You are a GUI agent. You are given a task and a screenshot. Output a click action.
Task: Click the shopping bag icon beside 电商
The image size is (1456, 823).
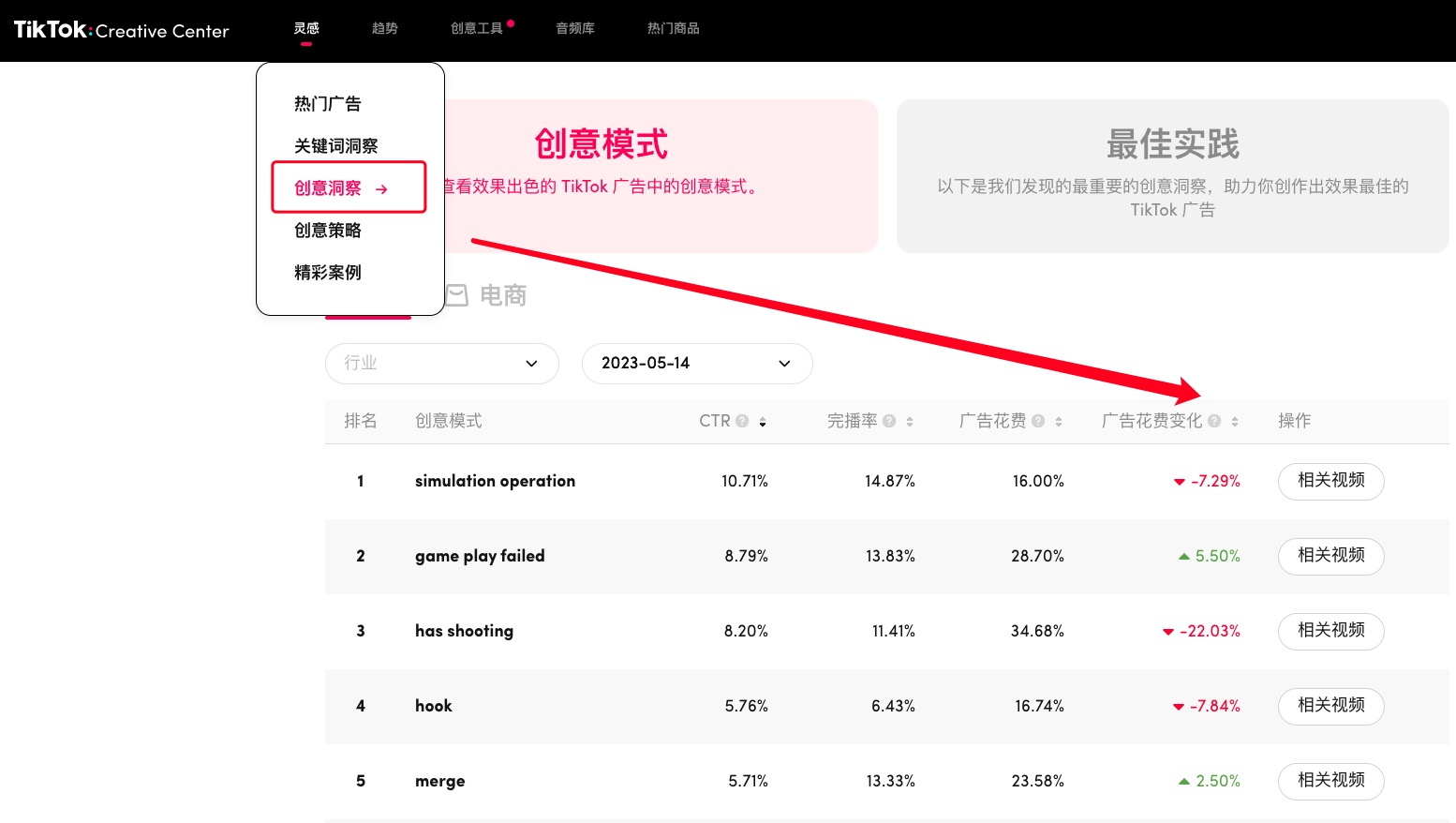coord(456,295)
